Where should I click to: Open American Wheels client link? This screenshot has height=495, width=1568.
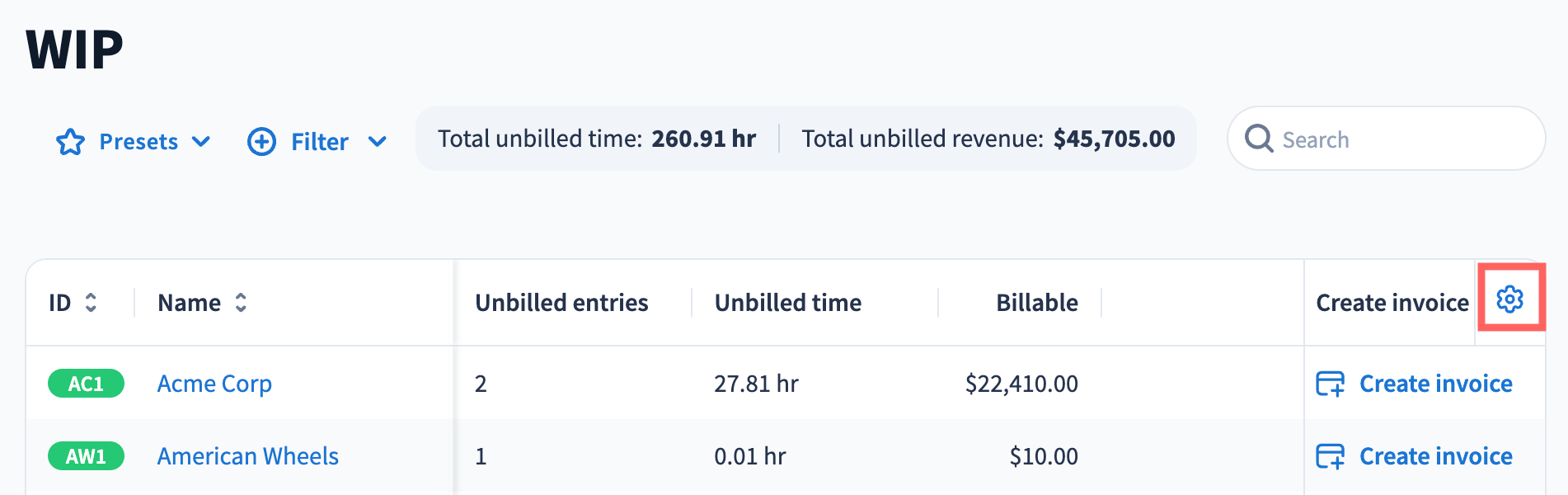click(x=248, y=456)
